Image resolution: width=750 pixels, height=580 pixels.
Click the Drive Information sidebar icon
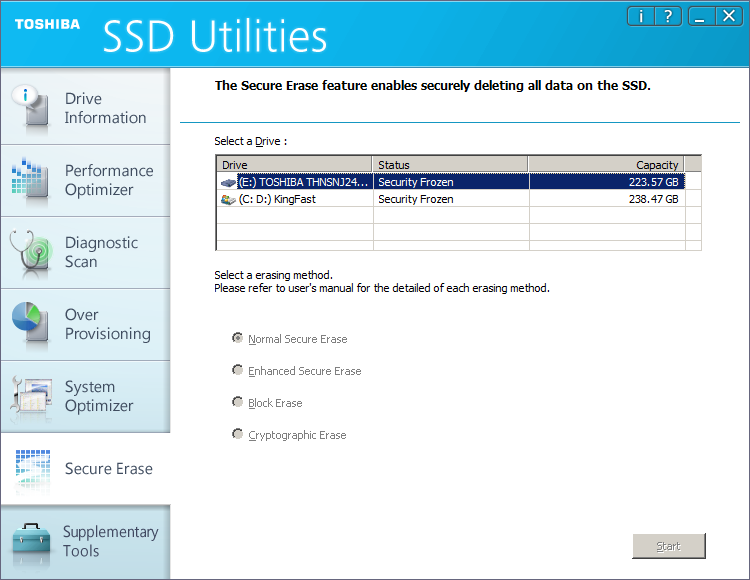point(30,108)
